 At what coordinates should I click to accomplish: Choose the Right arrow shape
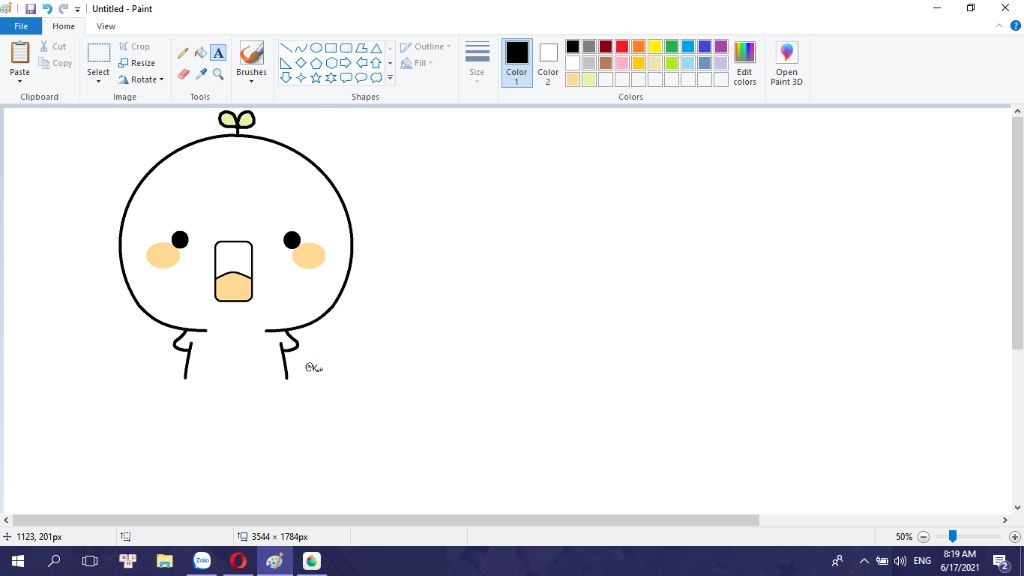click(x=346, y=63)
